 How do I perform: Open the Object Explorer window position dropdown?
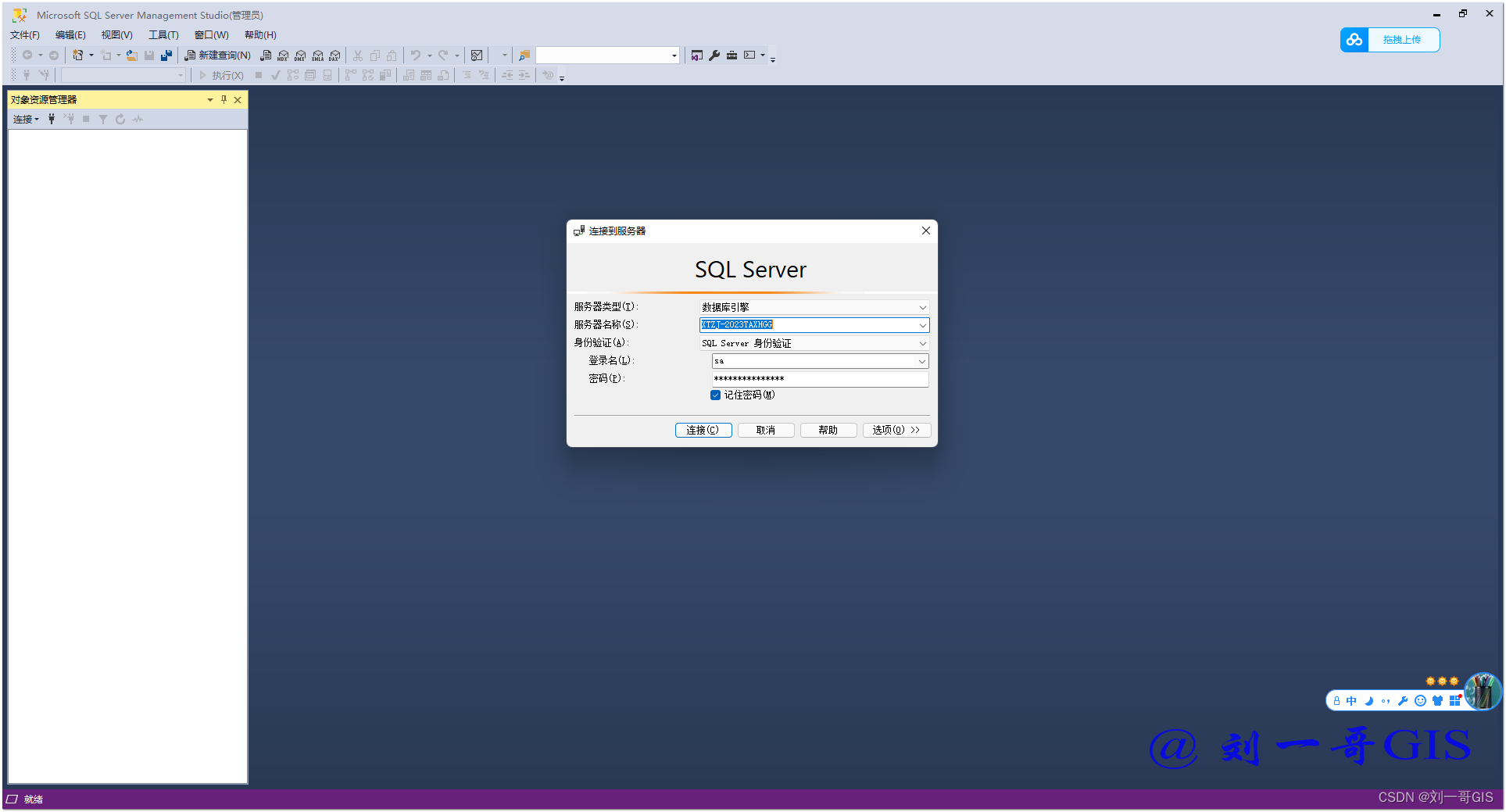[210, 100]
